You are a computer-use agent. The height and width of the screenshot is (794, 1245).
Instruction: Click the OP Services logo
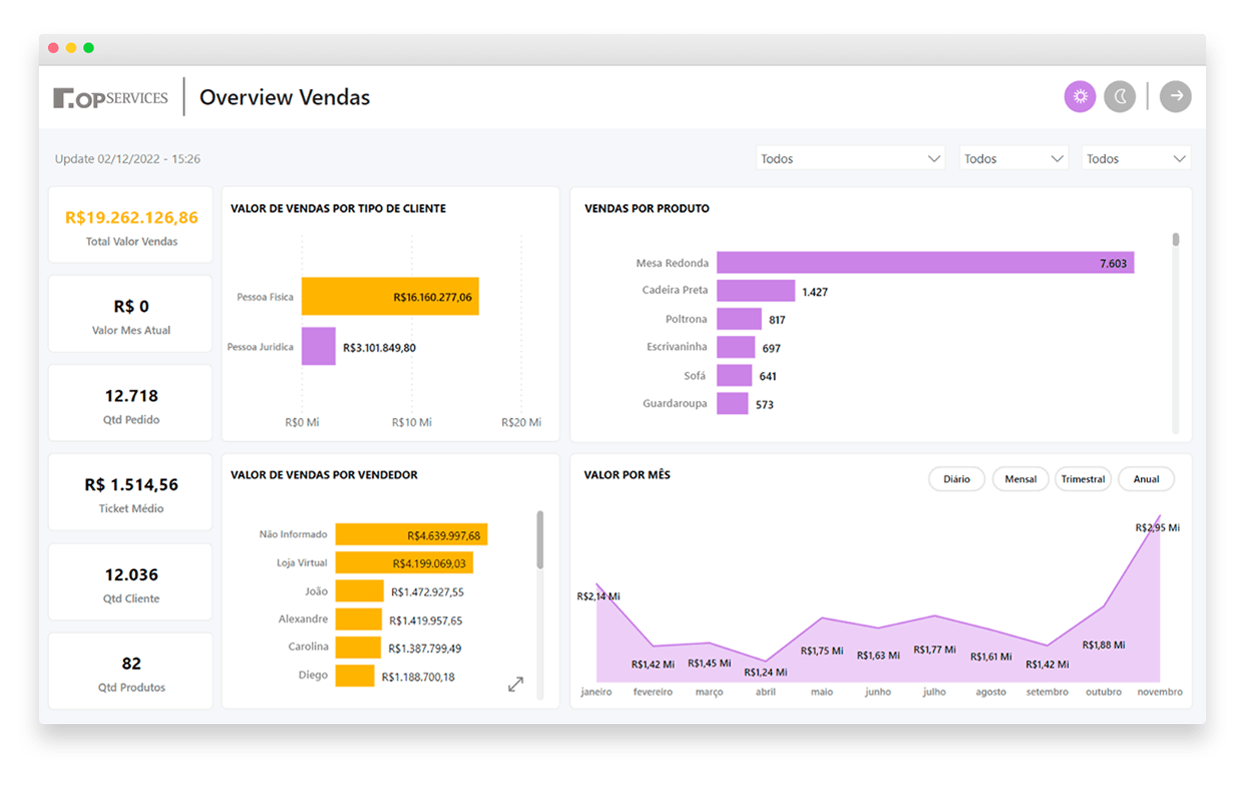pyautogui.click(x=111, y=98)
